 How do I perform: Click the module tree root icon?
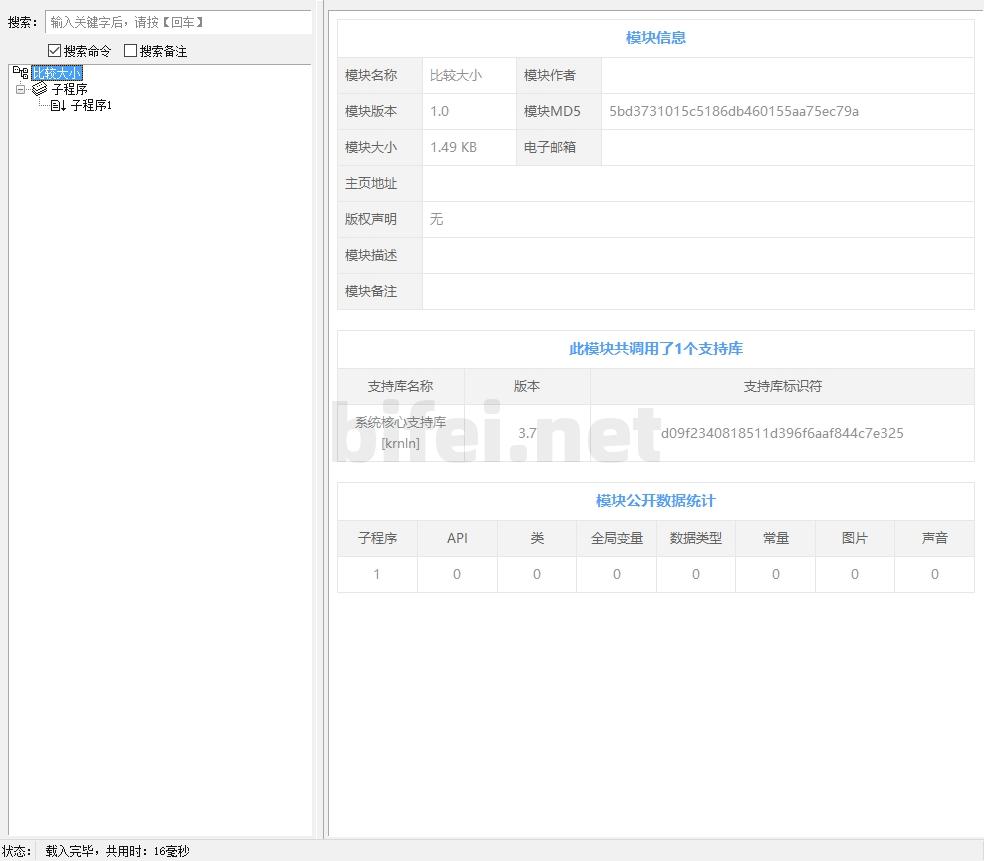point(21,73)
